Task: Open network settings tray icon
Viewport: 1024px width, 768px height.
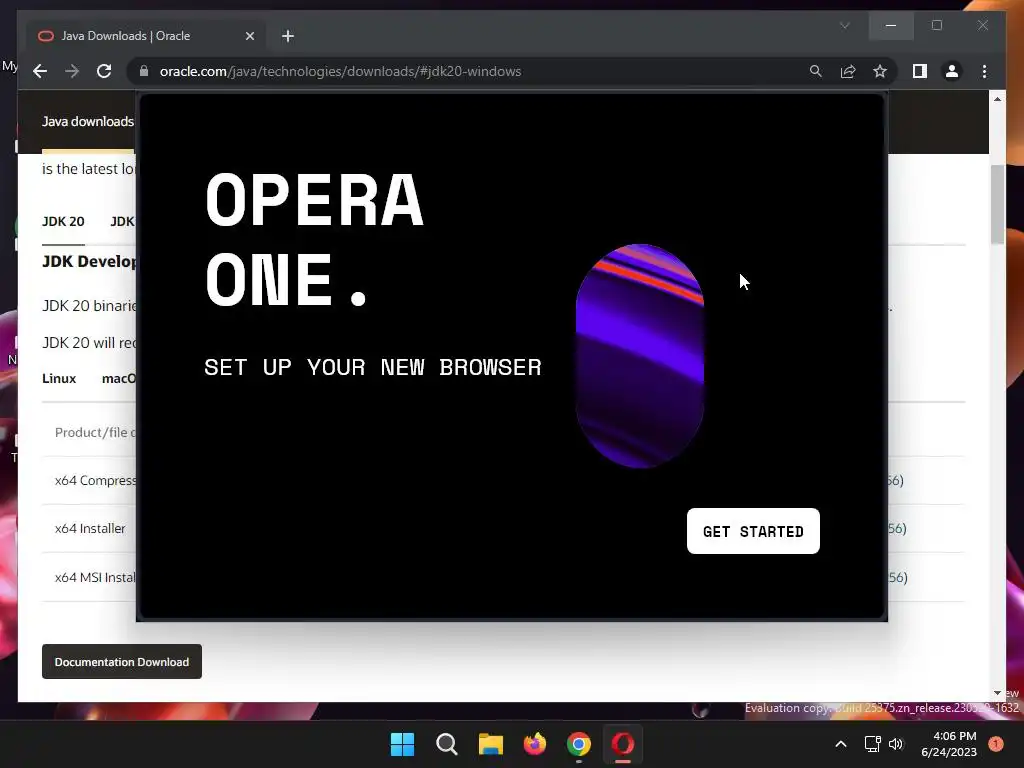Action: [x=872, y=744]
